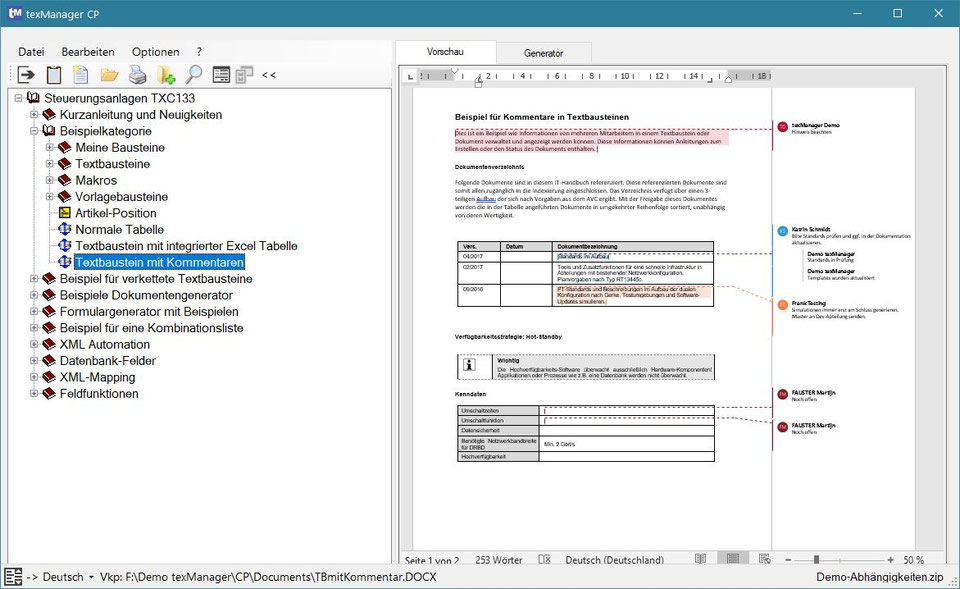Activate the proofing check icon in status bar

point(543,561)
